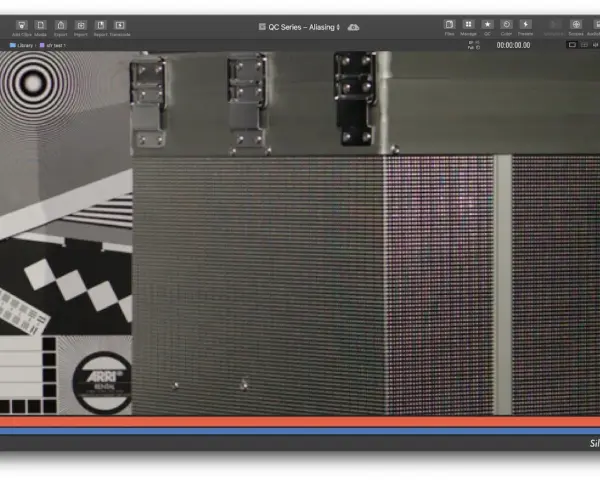Open the Files panel icon
Viewport: 600px width, 480px height.
coord(449,24)
